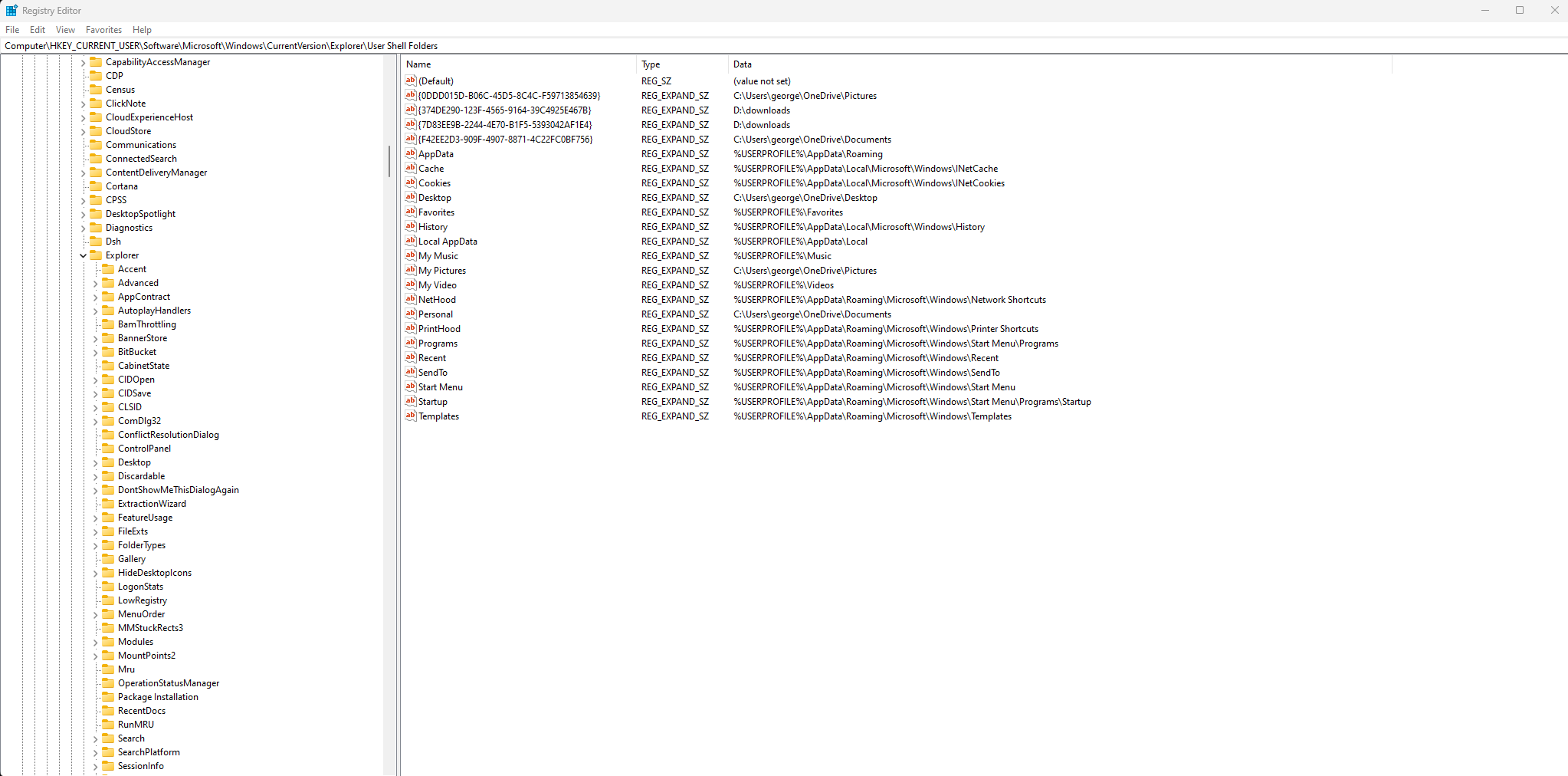
Task: Click the tree pane vertical scrollbar thumb
Action: tap(389, 161)
